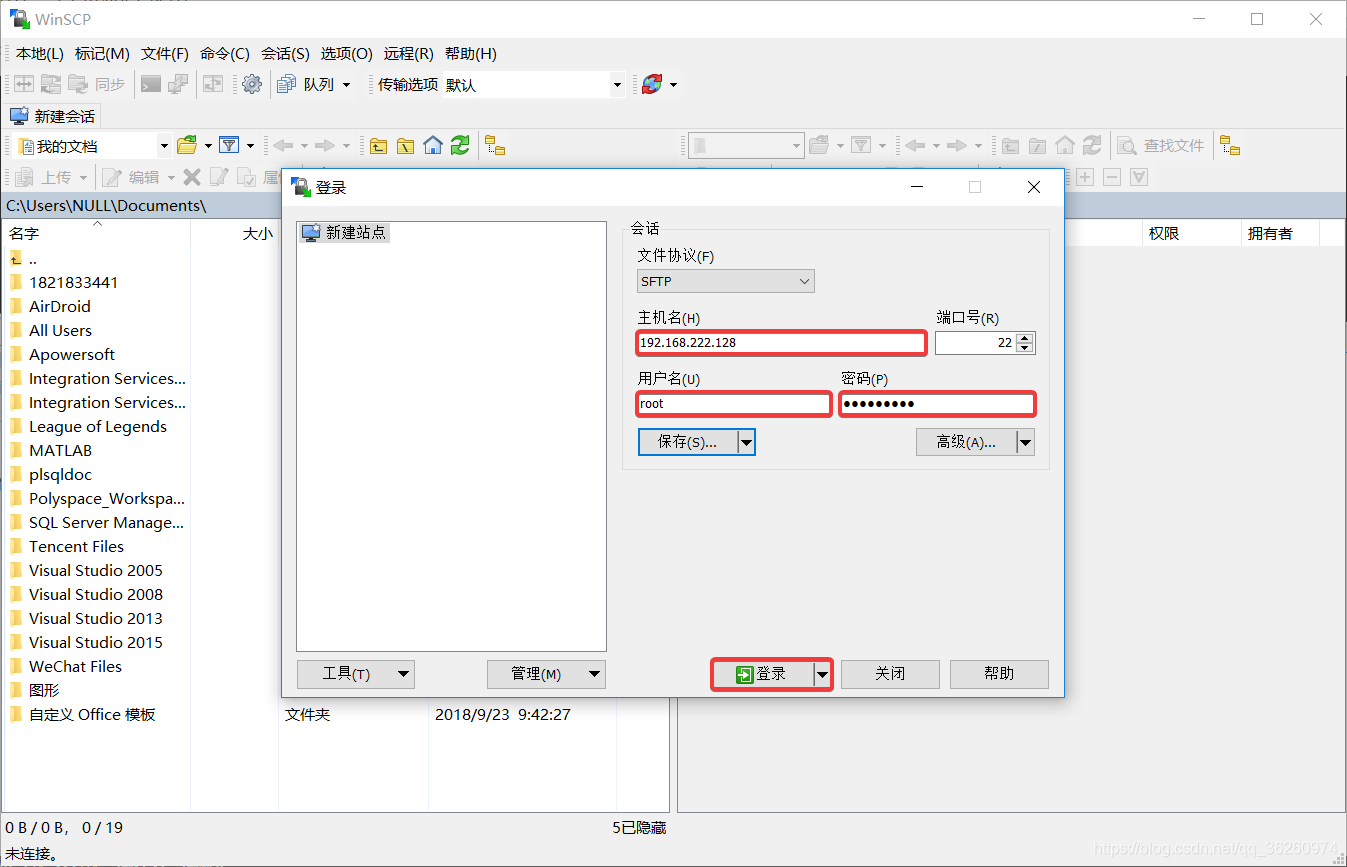The width and height of the screenshot is (1347, 867).
Task: Open the Help (帮助) menu
Action: coord(471,54)
